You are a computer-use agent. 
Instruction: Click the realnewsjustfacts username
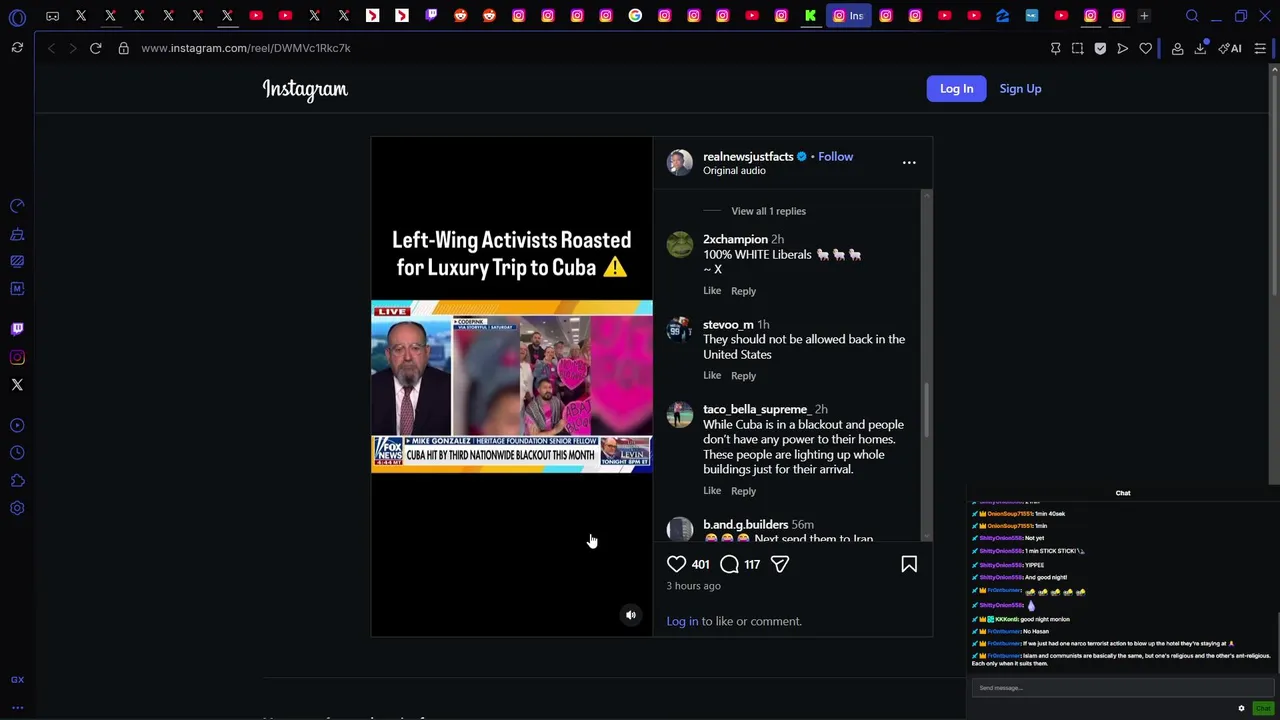[x=748, y=156]
